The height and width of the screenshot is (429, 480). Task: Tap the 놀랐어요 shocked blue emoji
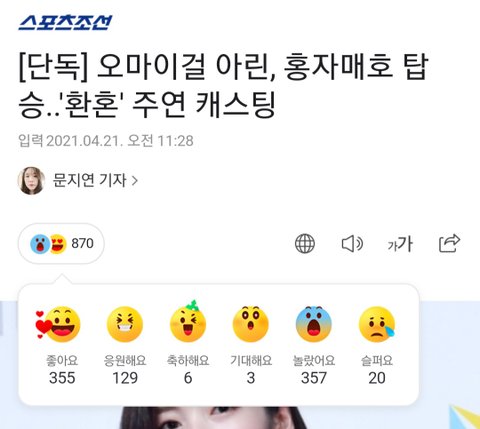(x=314, y=324)
